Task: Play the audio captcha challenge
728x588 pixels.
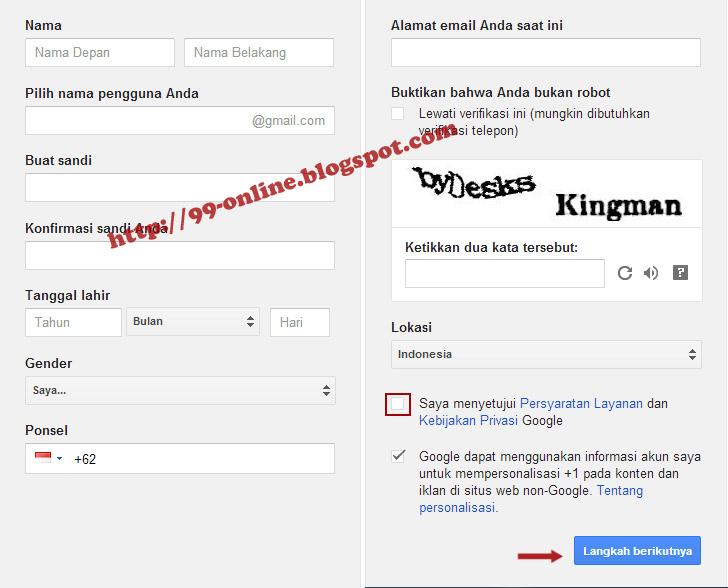Action: [651, 273]
